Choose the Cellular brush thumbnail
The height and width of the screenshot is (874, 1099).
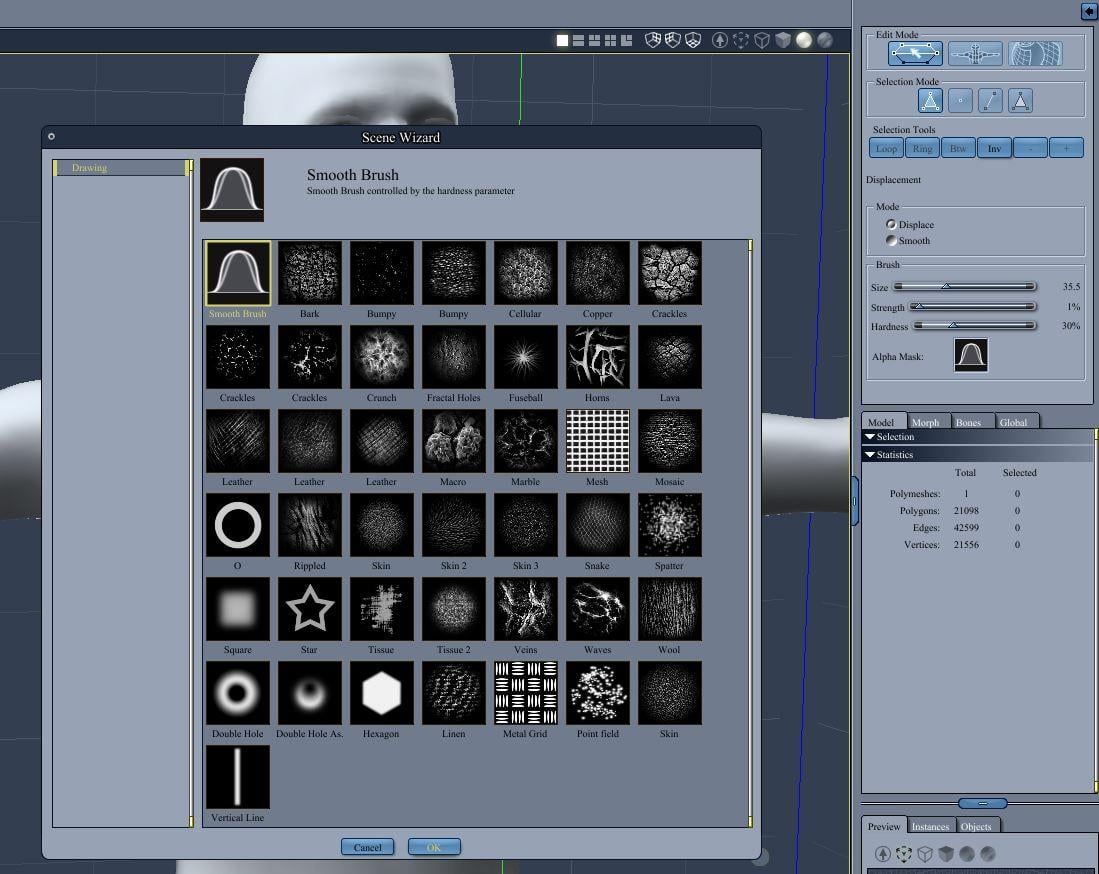[526, 273]
